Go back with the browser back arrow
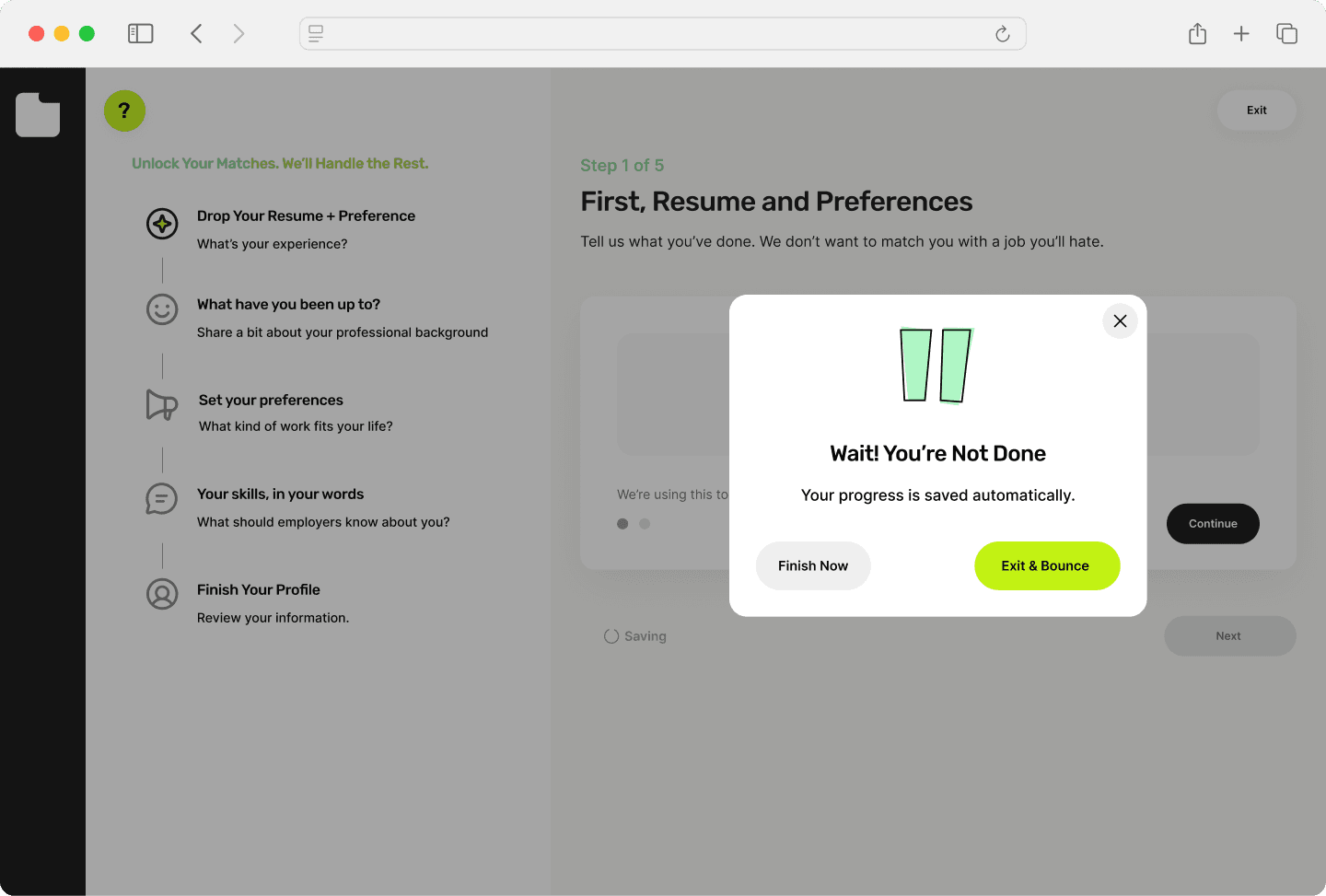Image resolution: width=1326 pixels, height=896 pixels. point(196,34)
